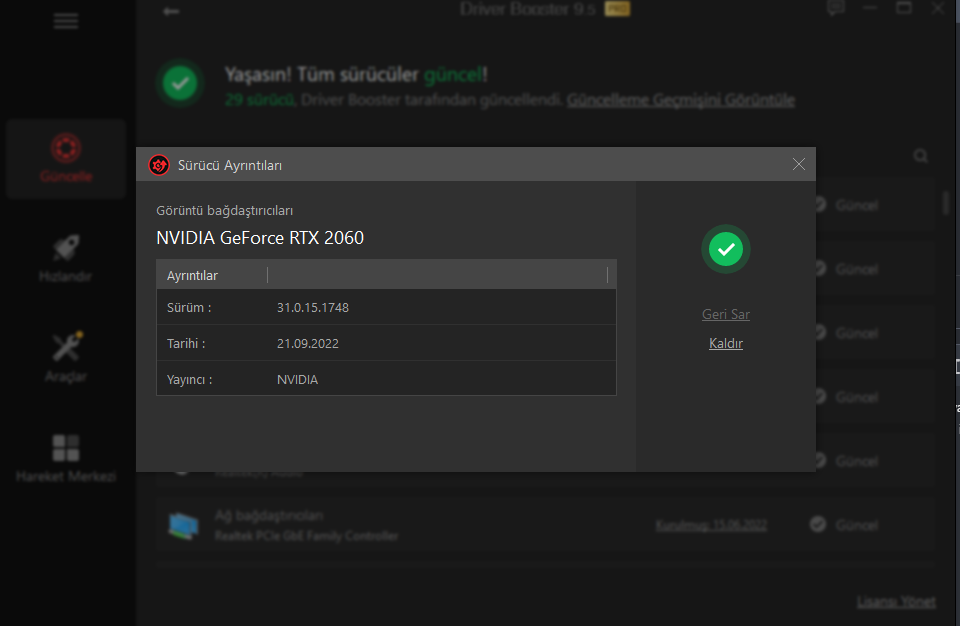Click the back arrow in main window

click(x=171, y=11)
